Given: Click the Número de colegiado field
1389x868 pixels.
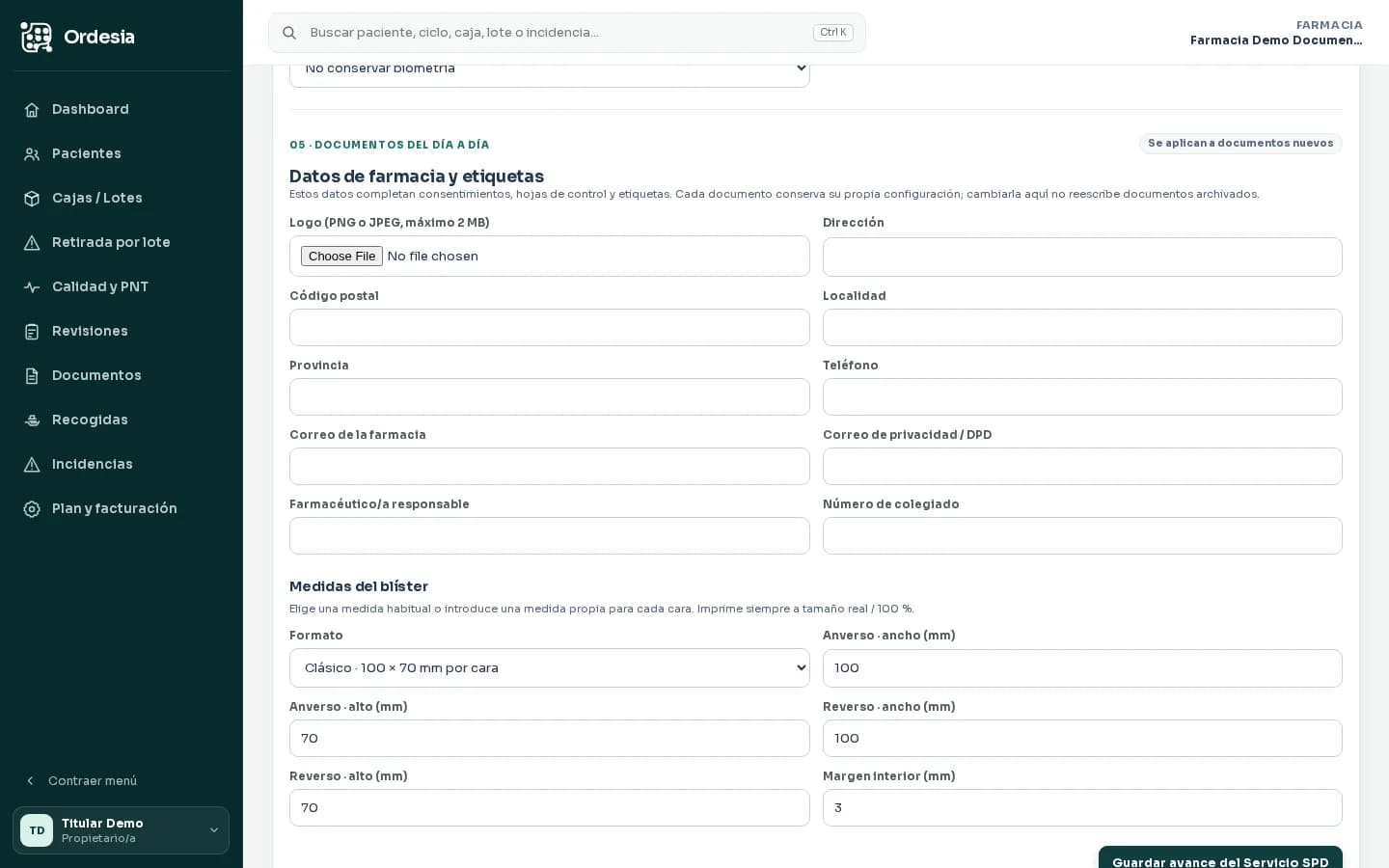Looking at the screenshot, I should 1082,536.
